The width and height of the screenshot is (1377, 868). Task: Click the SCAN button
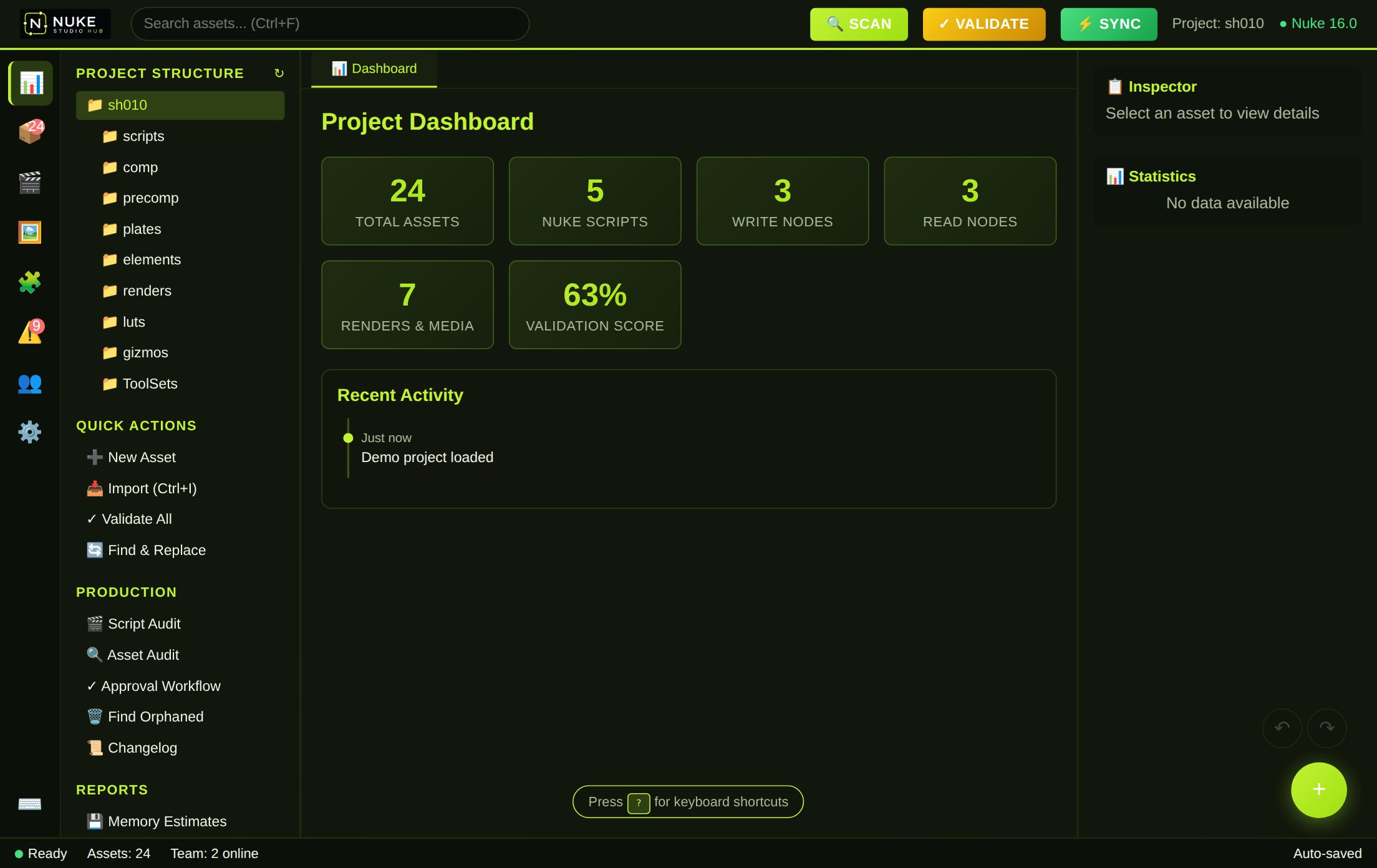859,24
